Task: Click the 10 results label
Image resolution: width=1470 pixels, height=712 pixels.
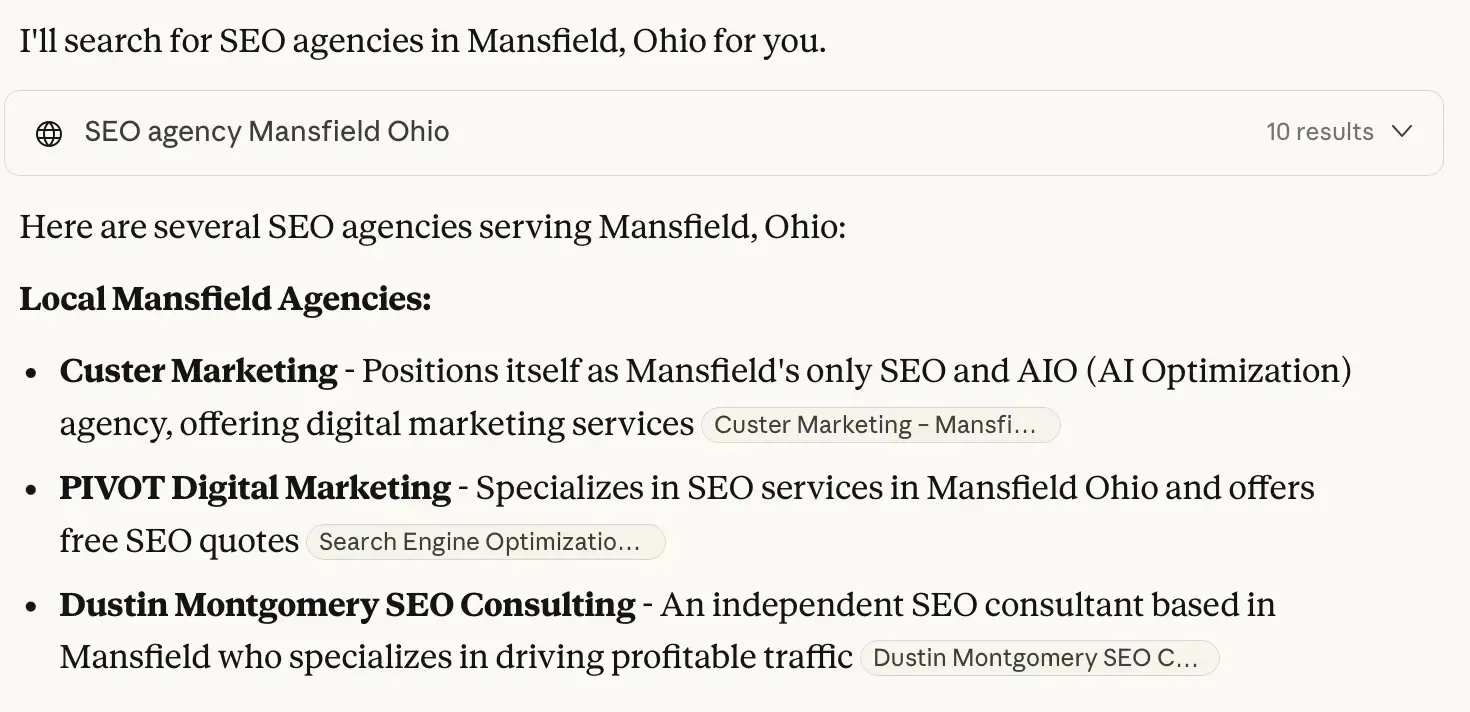Action: point(1319,131)
